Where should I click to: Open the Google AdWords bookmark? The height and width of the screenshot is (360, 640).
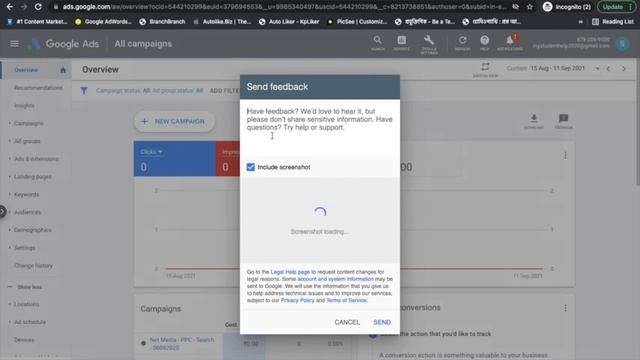[103, 22]
